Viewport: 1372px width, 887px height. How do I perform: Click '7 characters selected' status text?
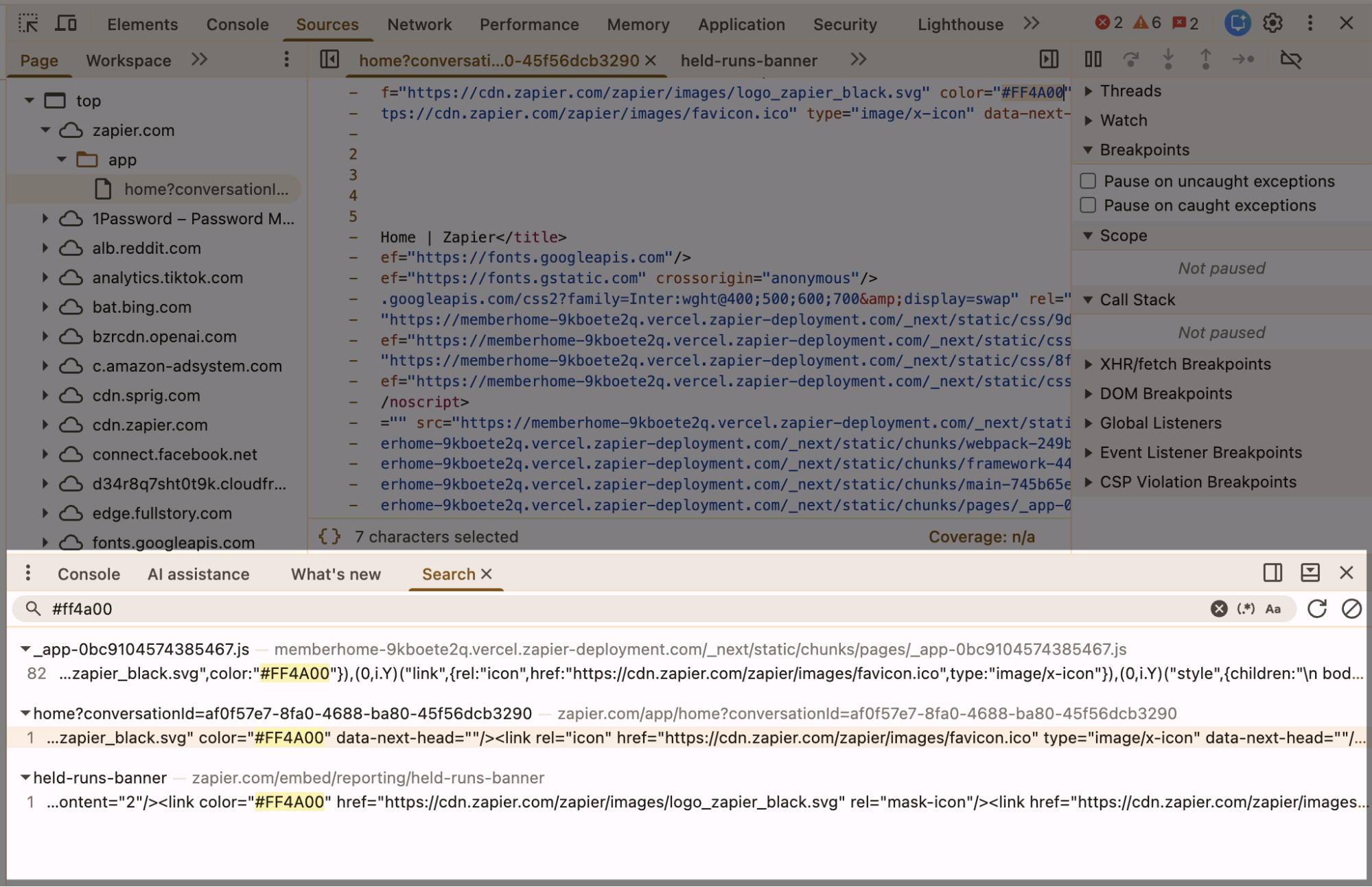[x=437, y=536]
